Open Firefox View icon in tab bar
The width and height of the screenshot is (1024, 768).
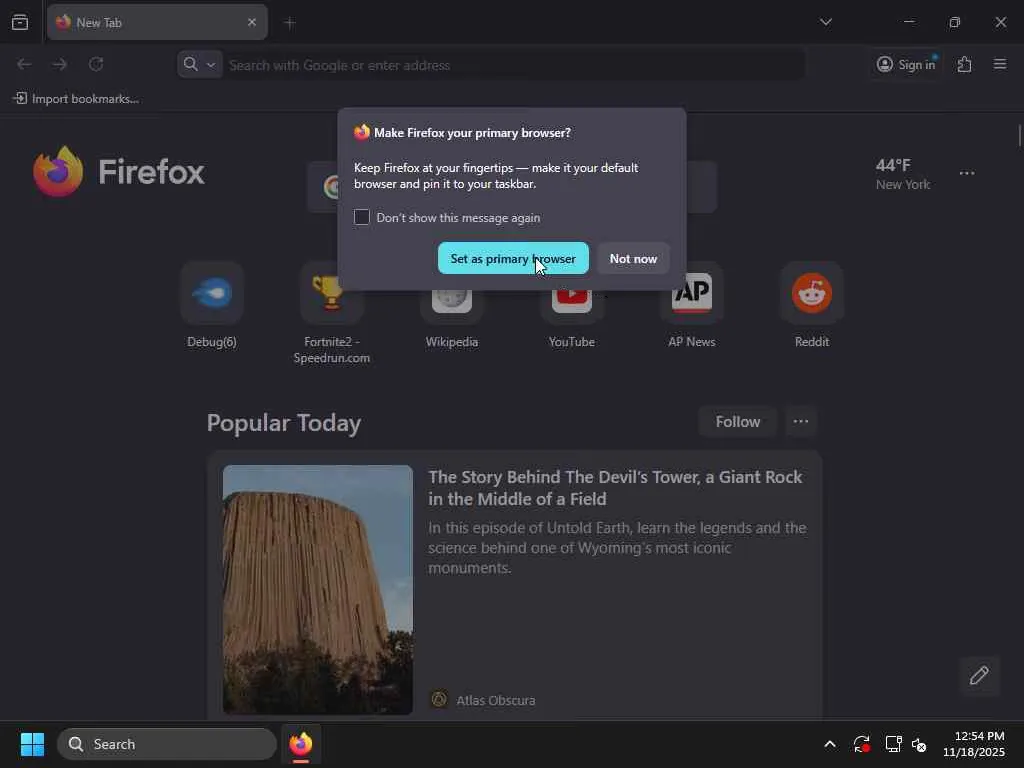pyautogui.click(x=20, y=22)
